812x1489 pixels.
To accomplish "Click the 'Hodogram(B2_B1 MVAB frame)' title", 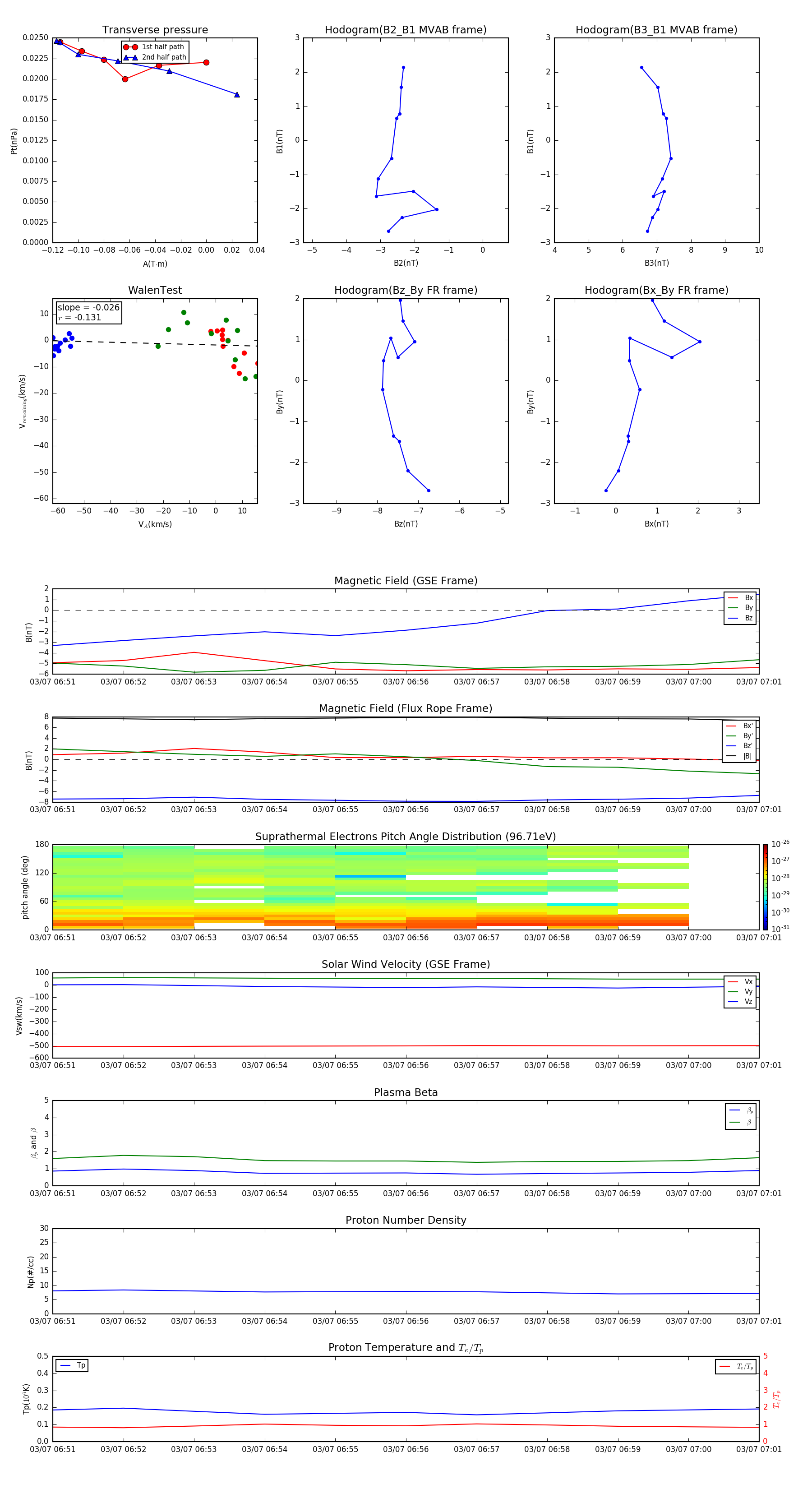I will tap(406, 29).
